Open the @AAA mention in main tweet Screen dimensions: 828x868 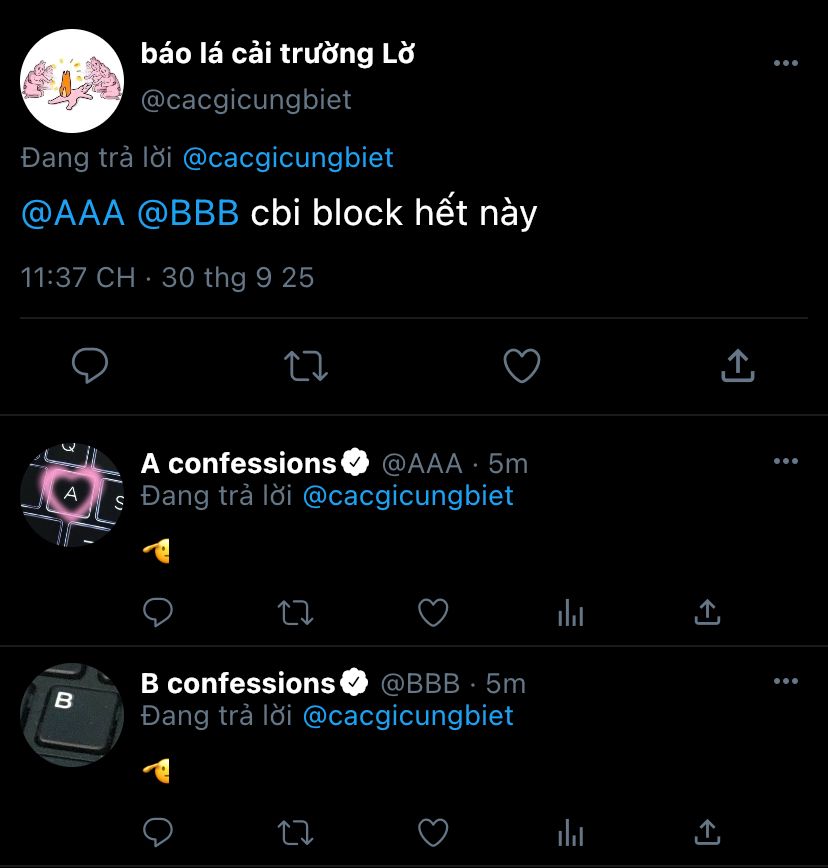pos(73,213)
